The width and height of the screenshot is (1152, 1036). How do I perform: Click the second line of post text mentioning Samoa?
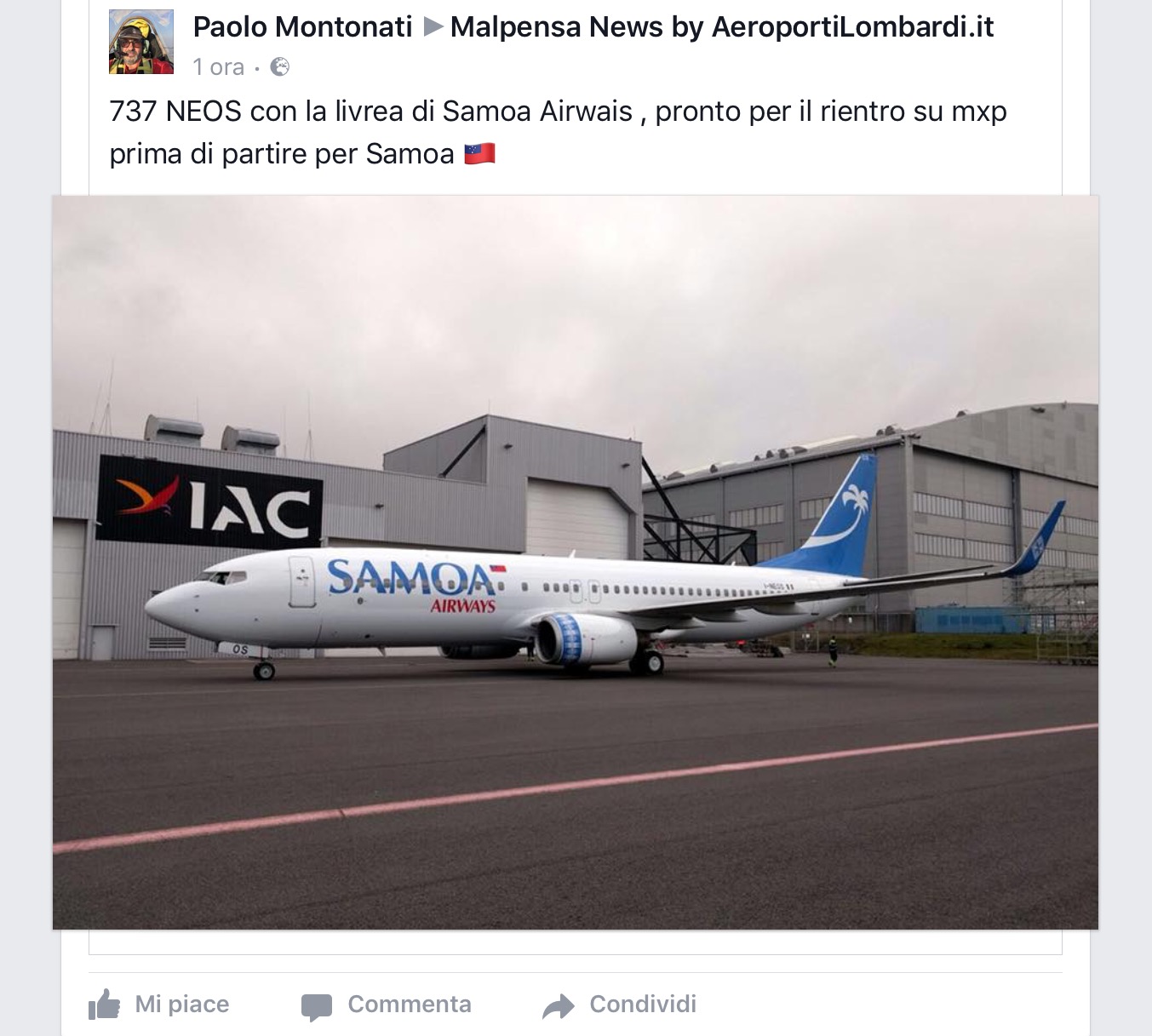click(x=302, y=154)
